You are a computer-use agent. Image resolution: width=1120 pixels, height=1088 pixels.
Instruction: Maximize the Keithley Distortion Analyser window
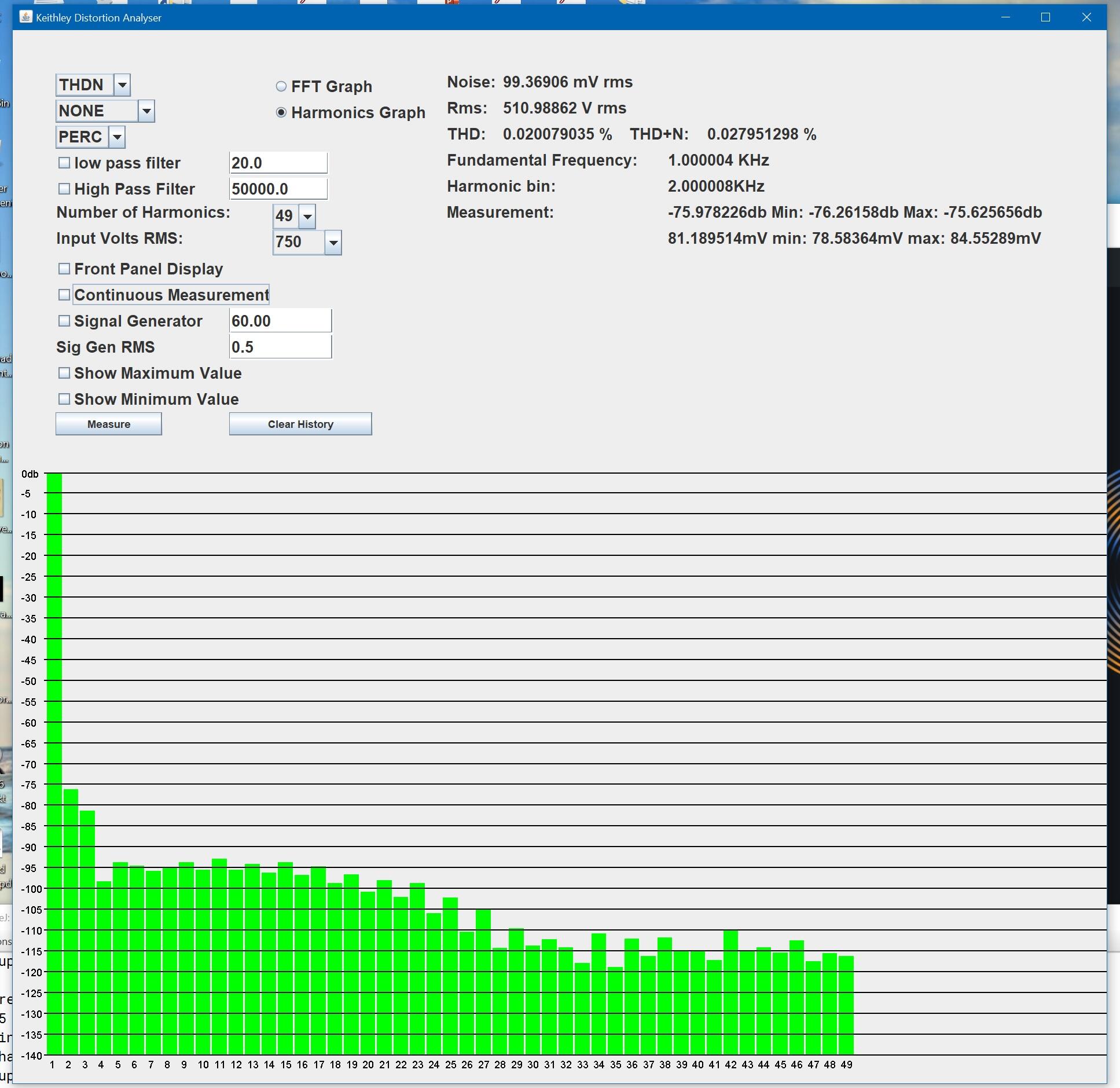[x=1045, y=17]
